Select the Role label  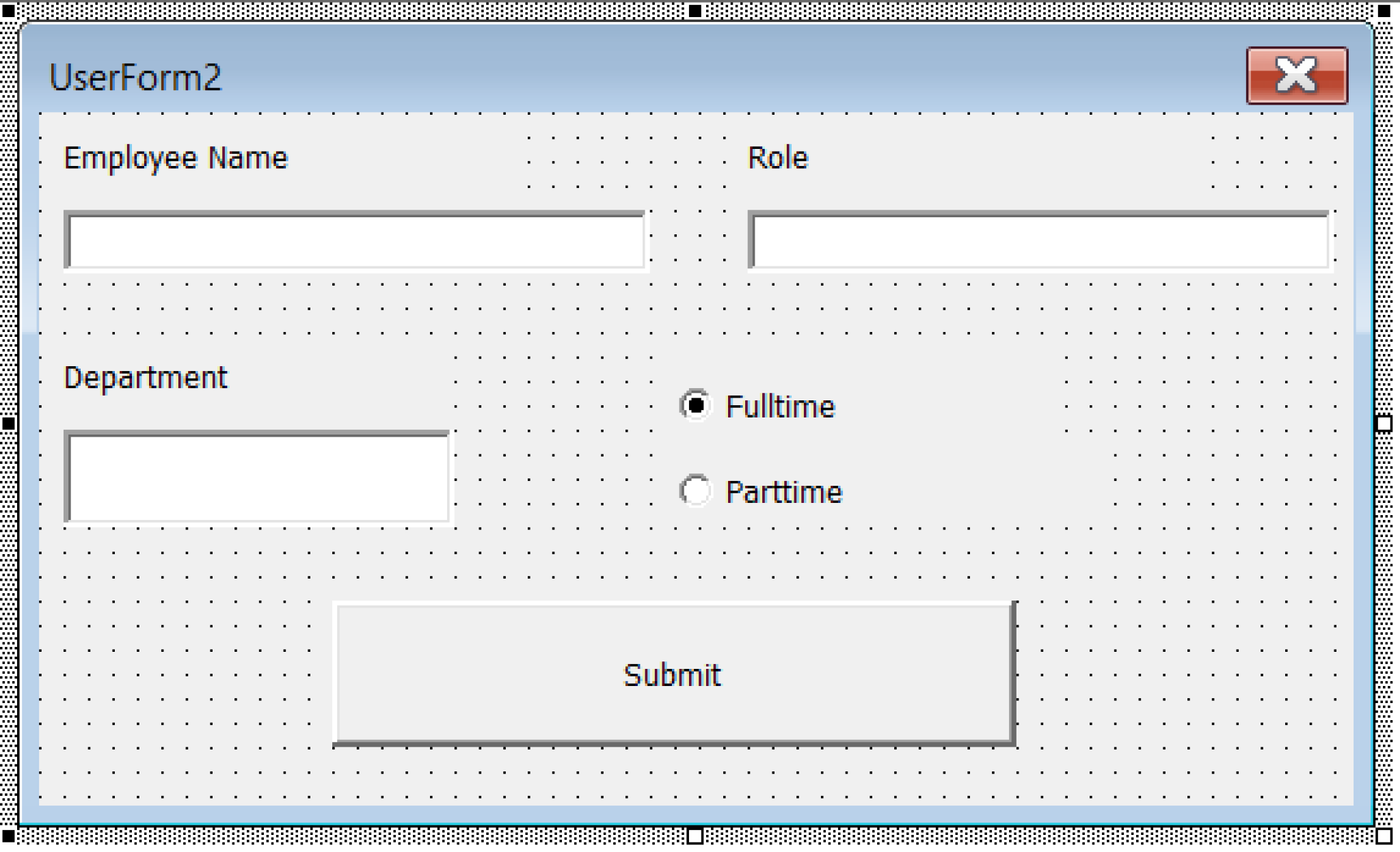click(x=777, y=158)
